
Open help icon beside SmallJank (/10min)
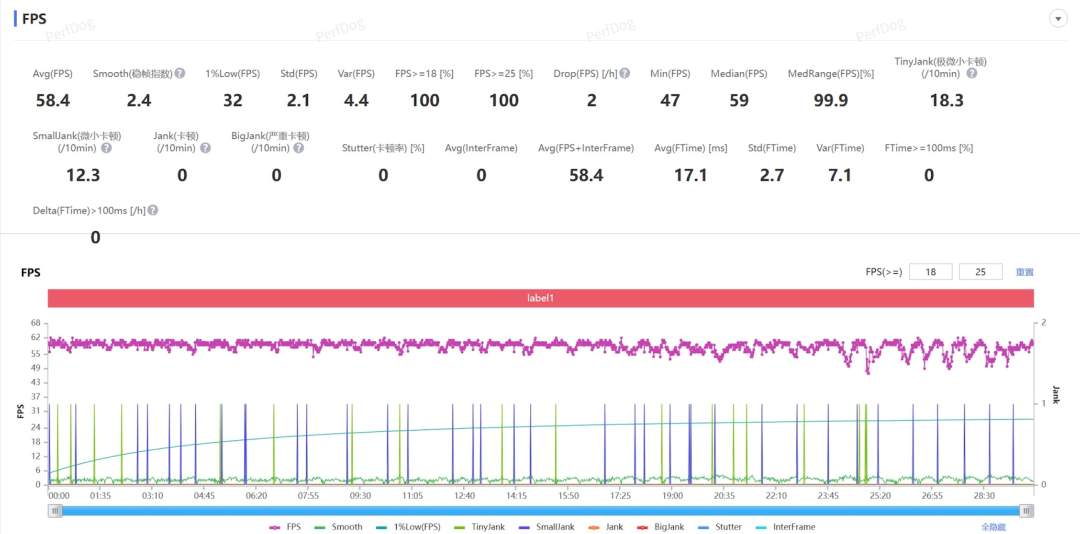[x=107, y=147]
